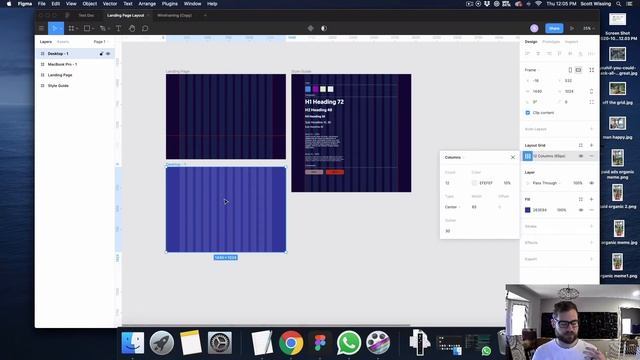Add a new file tab with plus

click(205, 16)
